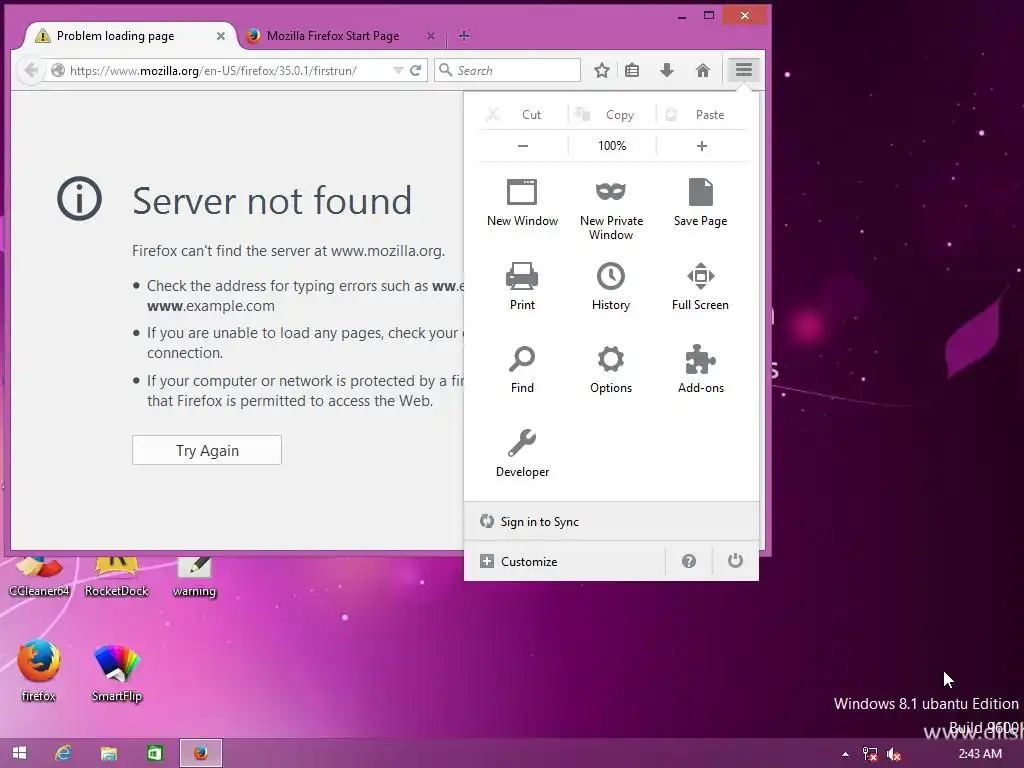Open Find in menu panel
This screenshot has width=1024, height=768.
click(x=522, y=370)
